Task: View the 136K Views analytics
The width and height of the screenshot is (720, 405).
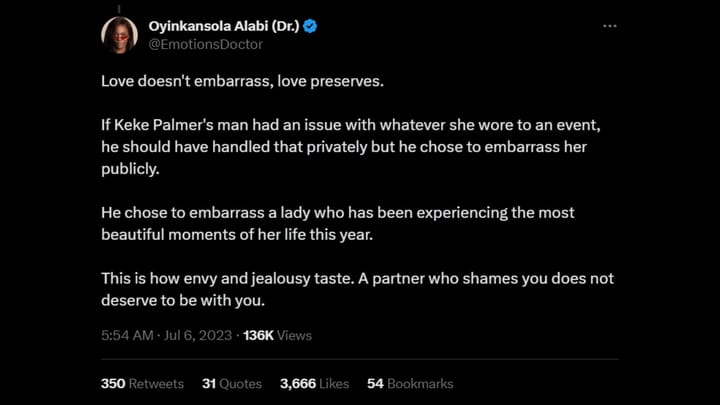Action: [x=277, y=335]
